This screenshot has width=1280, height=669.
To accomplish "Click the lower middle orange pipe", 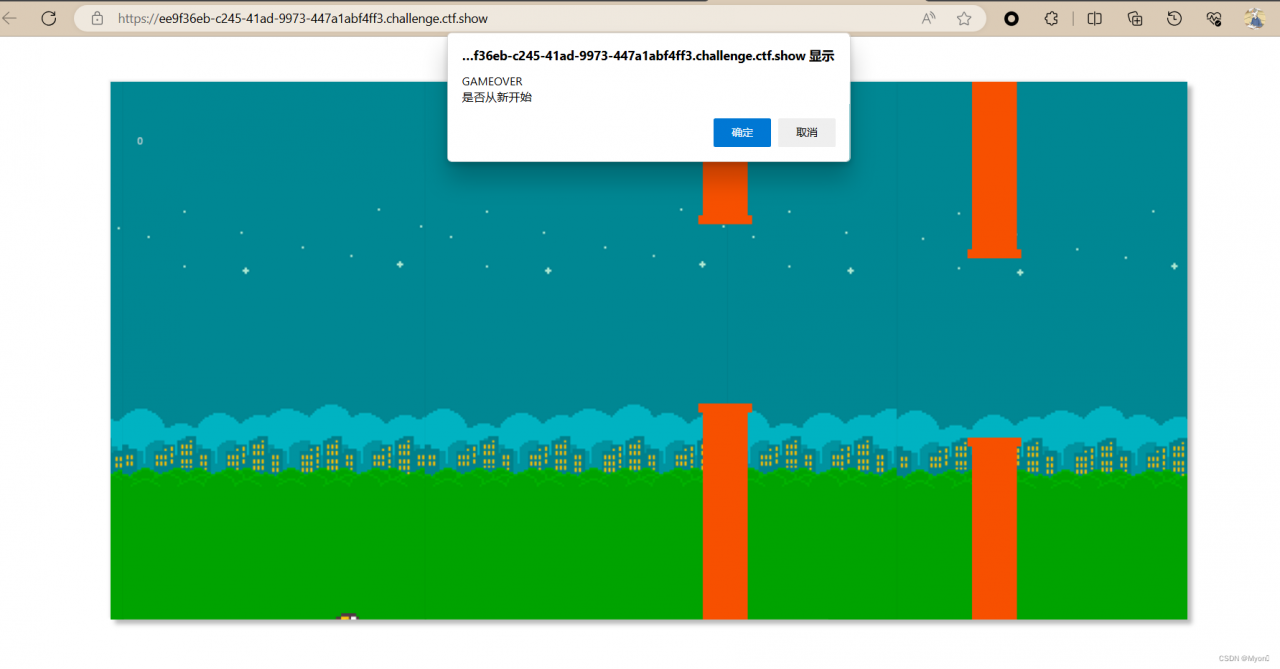I will 725,510.
